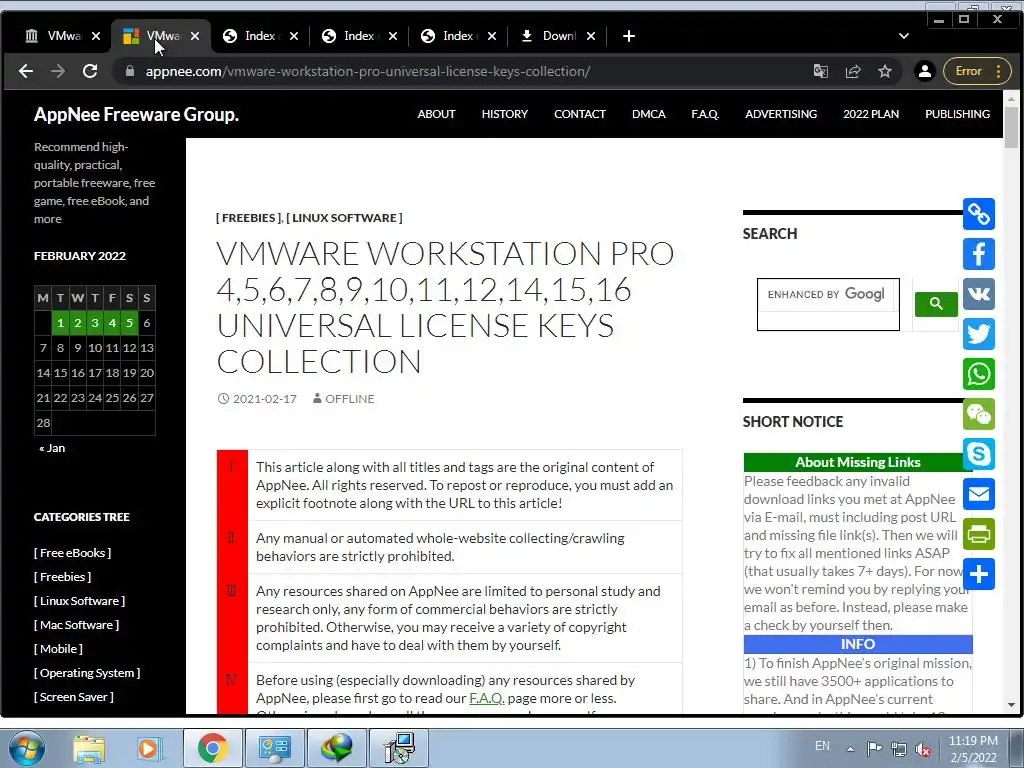The width and height of the screenshot is (1024, 768).
Task: Click the share page icon
Action: tap(853, 71)
